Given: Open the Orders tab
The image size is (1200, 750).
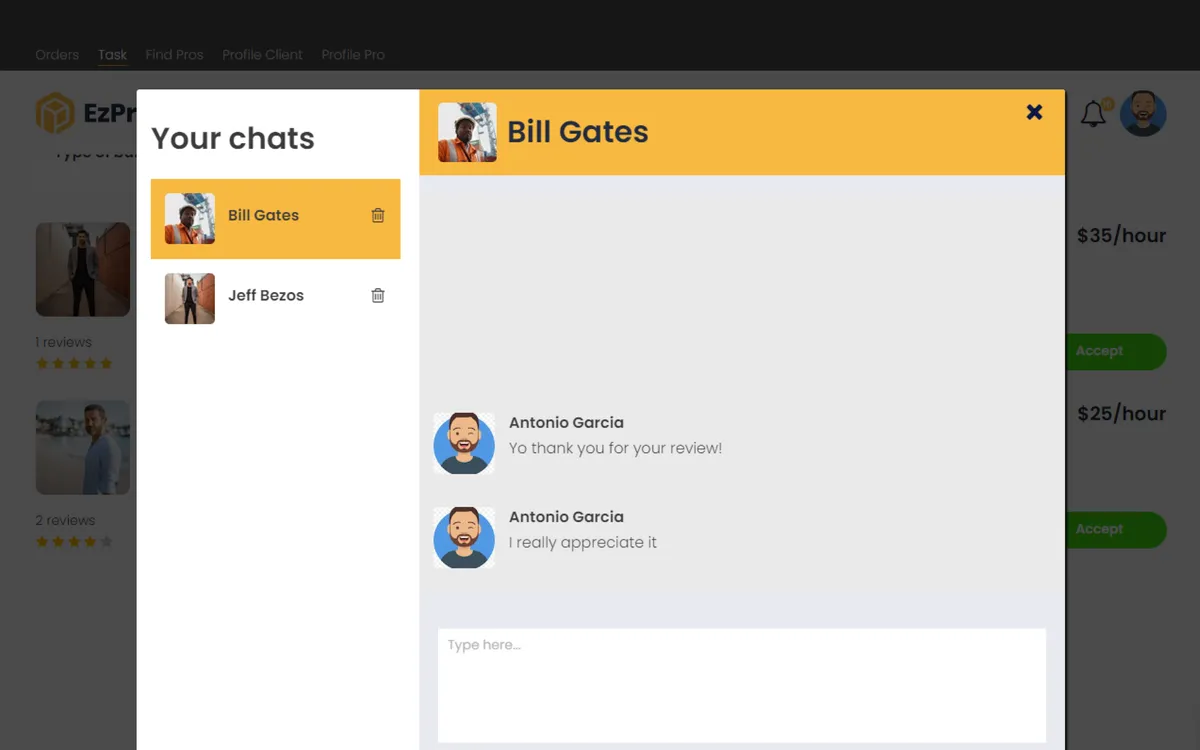Looking at the screenshot, I should point(57,55).
